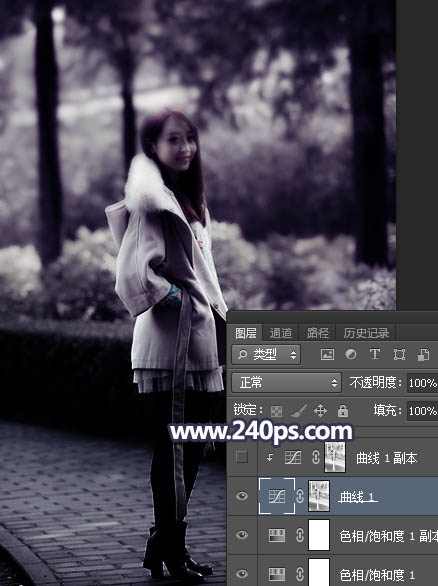
Task: Select the 曲线 1 副本 layer name
Action: click(386, 458)
